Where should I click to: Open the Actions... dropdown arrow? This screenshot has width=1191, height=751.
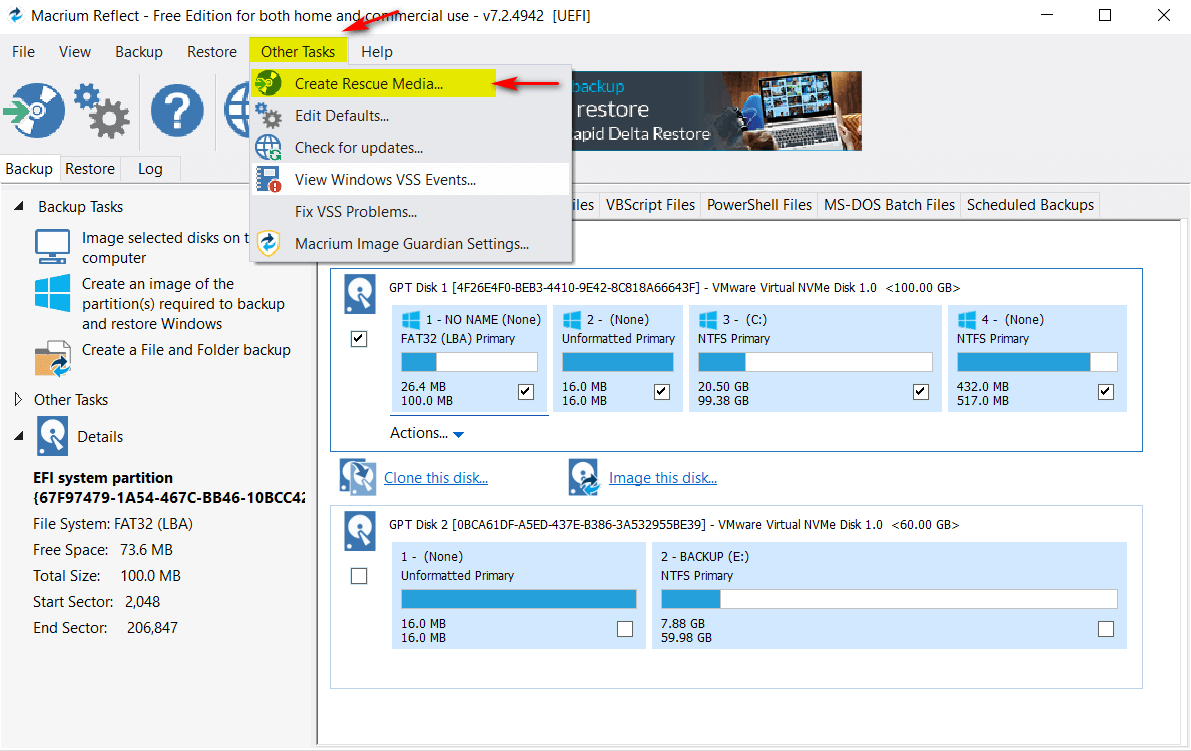pyautogui.click(x=459, y=434)
